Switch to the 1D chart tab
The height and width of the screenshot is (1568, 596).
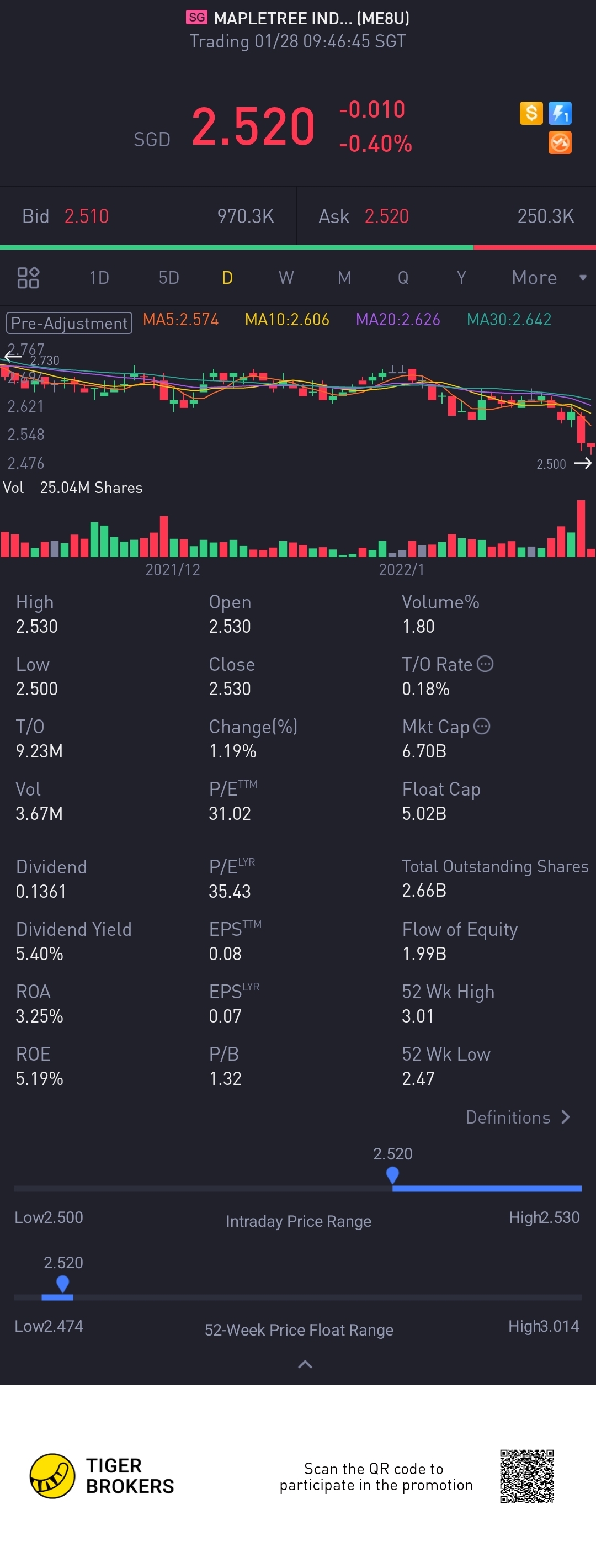(99, 278)
